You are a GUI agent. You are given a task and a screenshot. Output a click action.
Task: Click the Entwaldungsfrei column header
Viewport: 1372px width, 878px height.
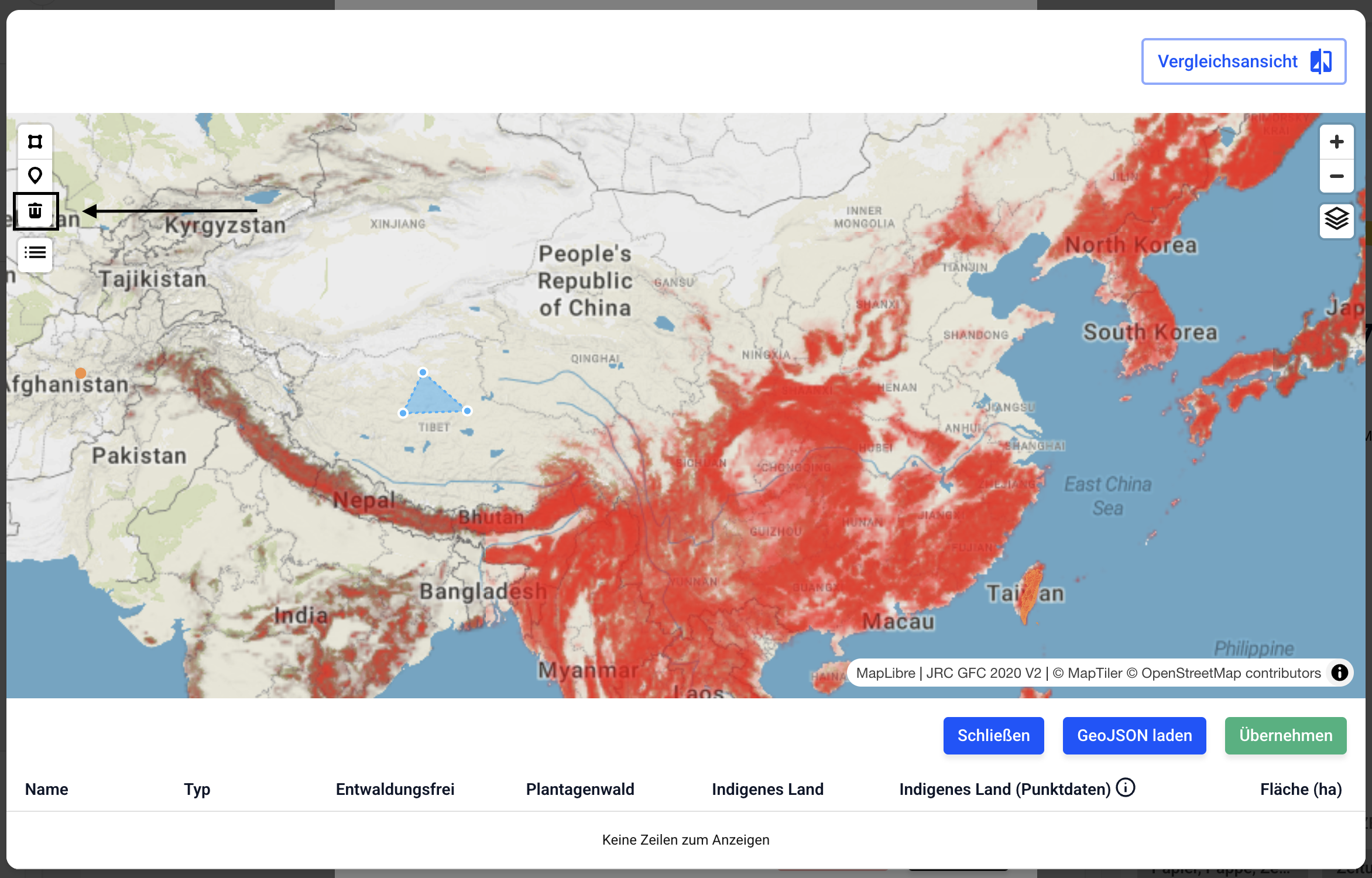395,789
